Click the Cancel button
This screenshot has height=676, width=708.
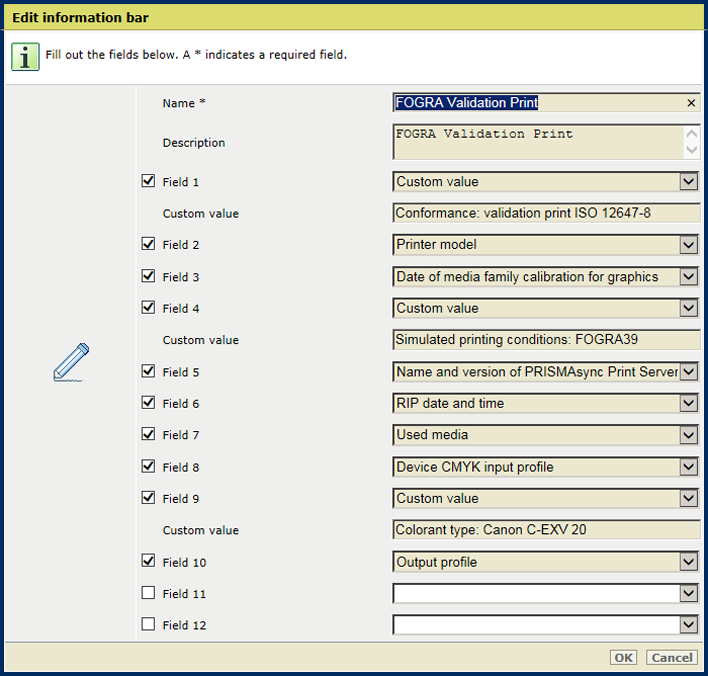pyautogui.click(x=671, y=657)
